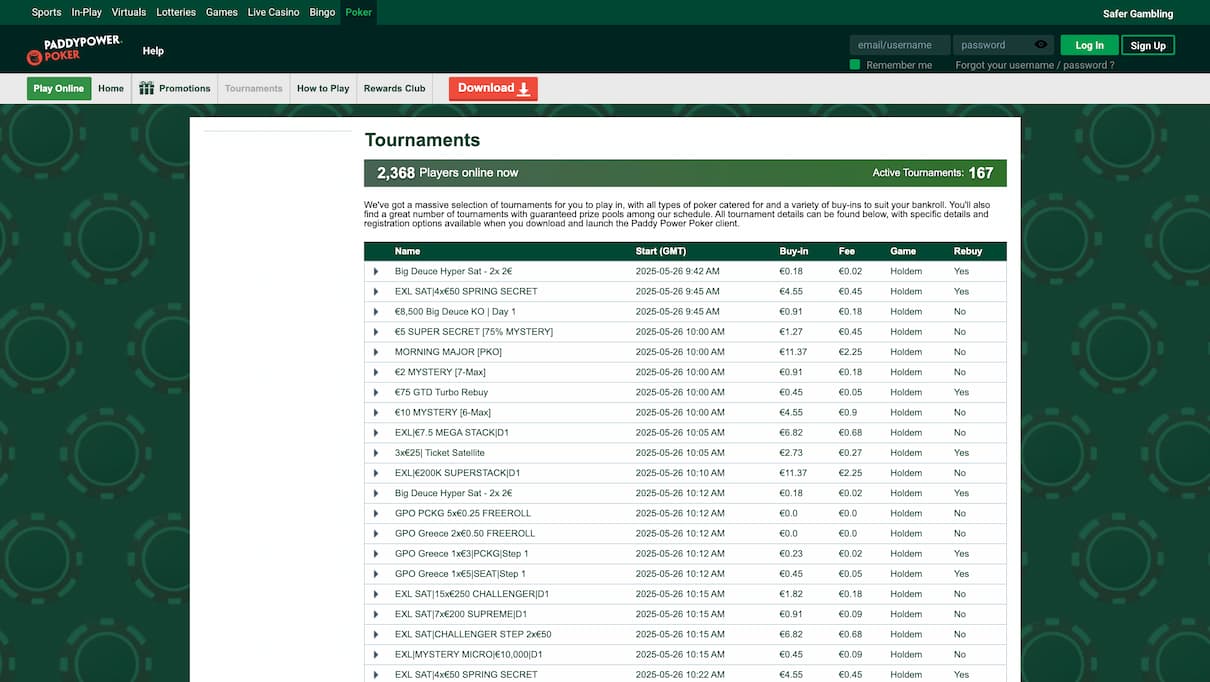Expand the €10 MYSTERY [6-Max] row
Viewport: 1210px width, 682px height.
coord(376,412)
